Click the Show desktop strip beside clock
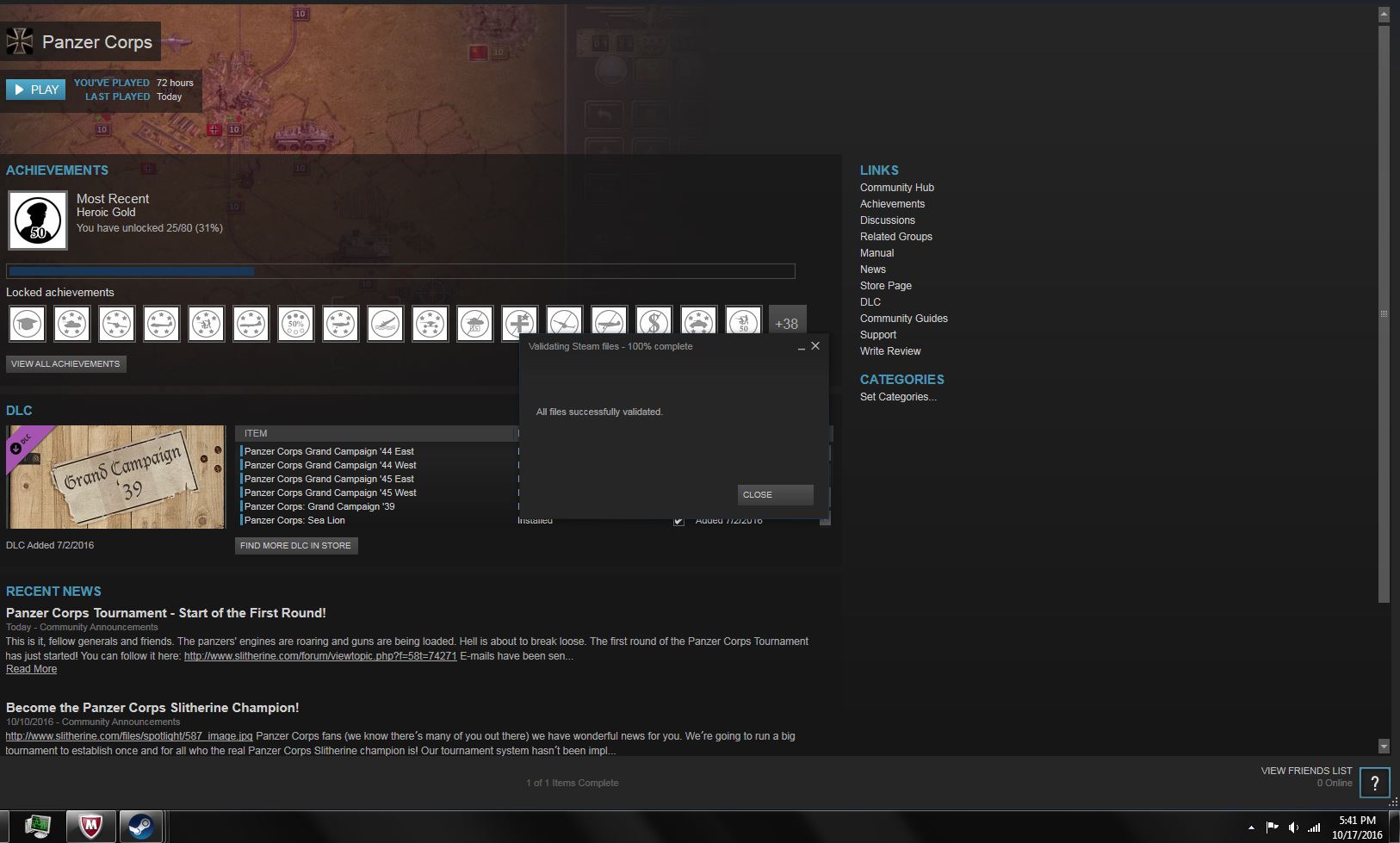Image resolution: width=1400 pixels, height=843 pixels. click(x=1395, y=828)
